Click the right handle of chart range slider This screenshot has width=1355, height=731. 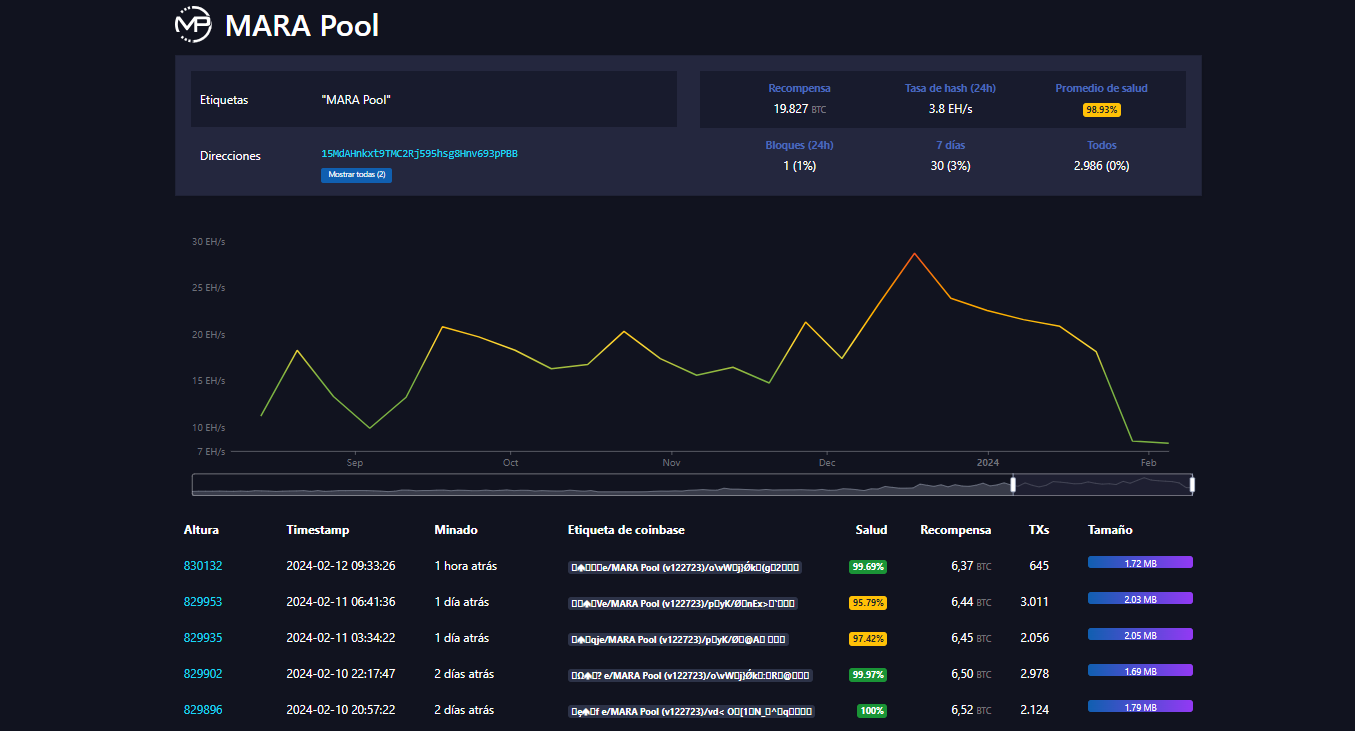tap(1192, 485)
